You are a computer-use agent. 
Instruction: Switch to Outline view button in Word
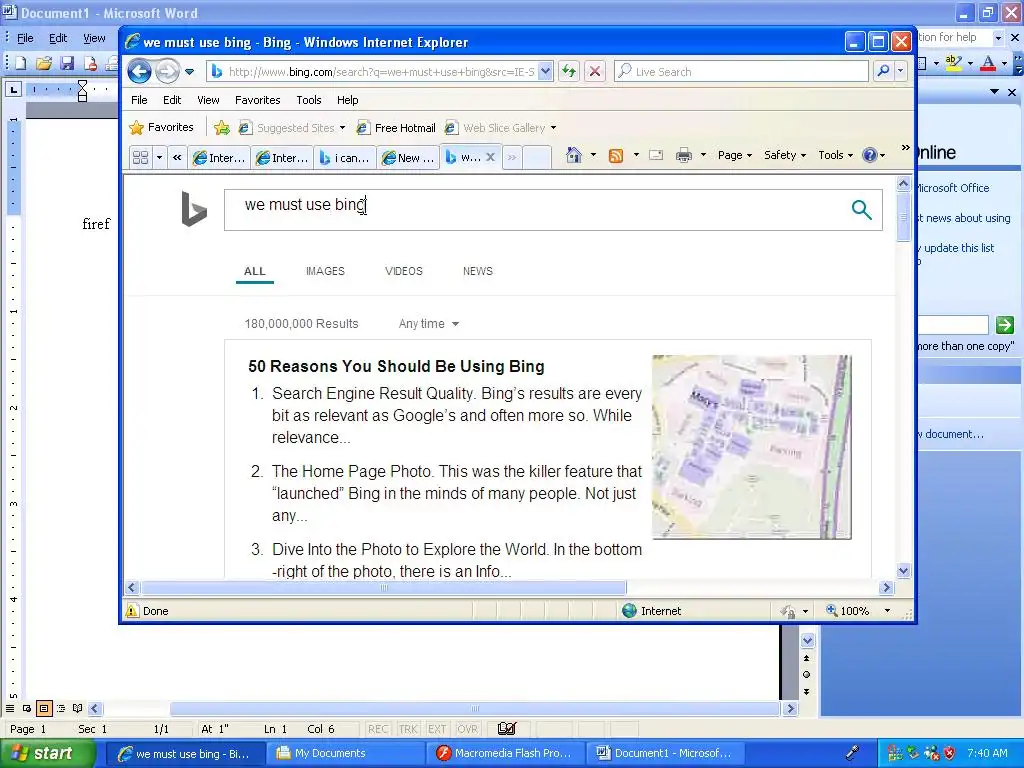tap(61, 708)
